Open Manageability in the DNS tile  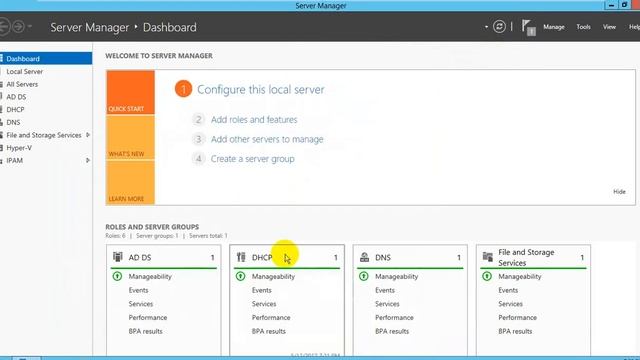tap(396, 277)
